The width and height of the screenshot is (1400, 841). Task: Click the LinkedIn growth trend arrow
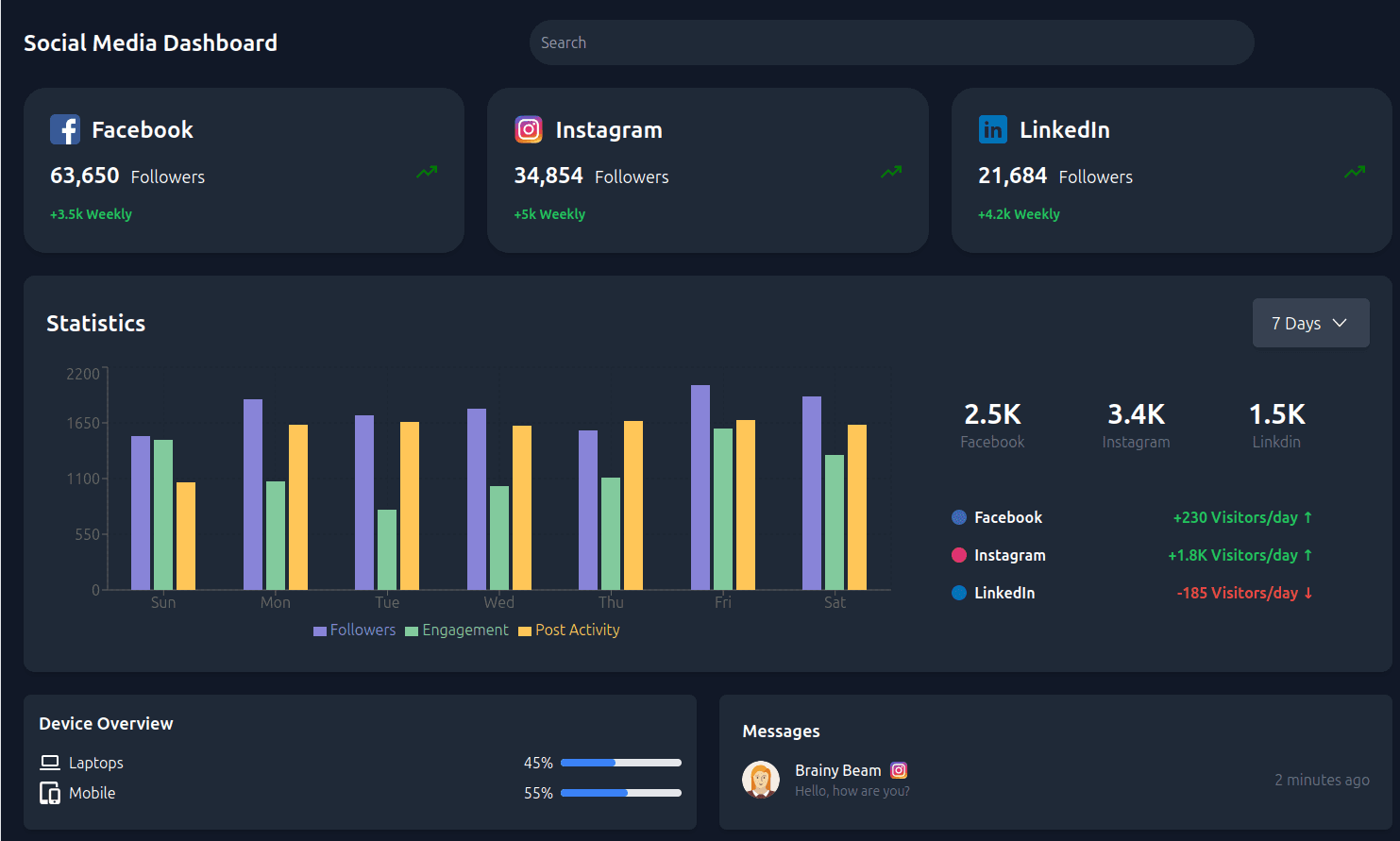(1355, 172)
